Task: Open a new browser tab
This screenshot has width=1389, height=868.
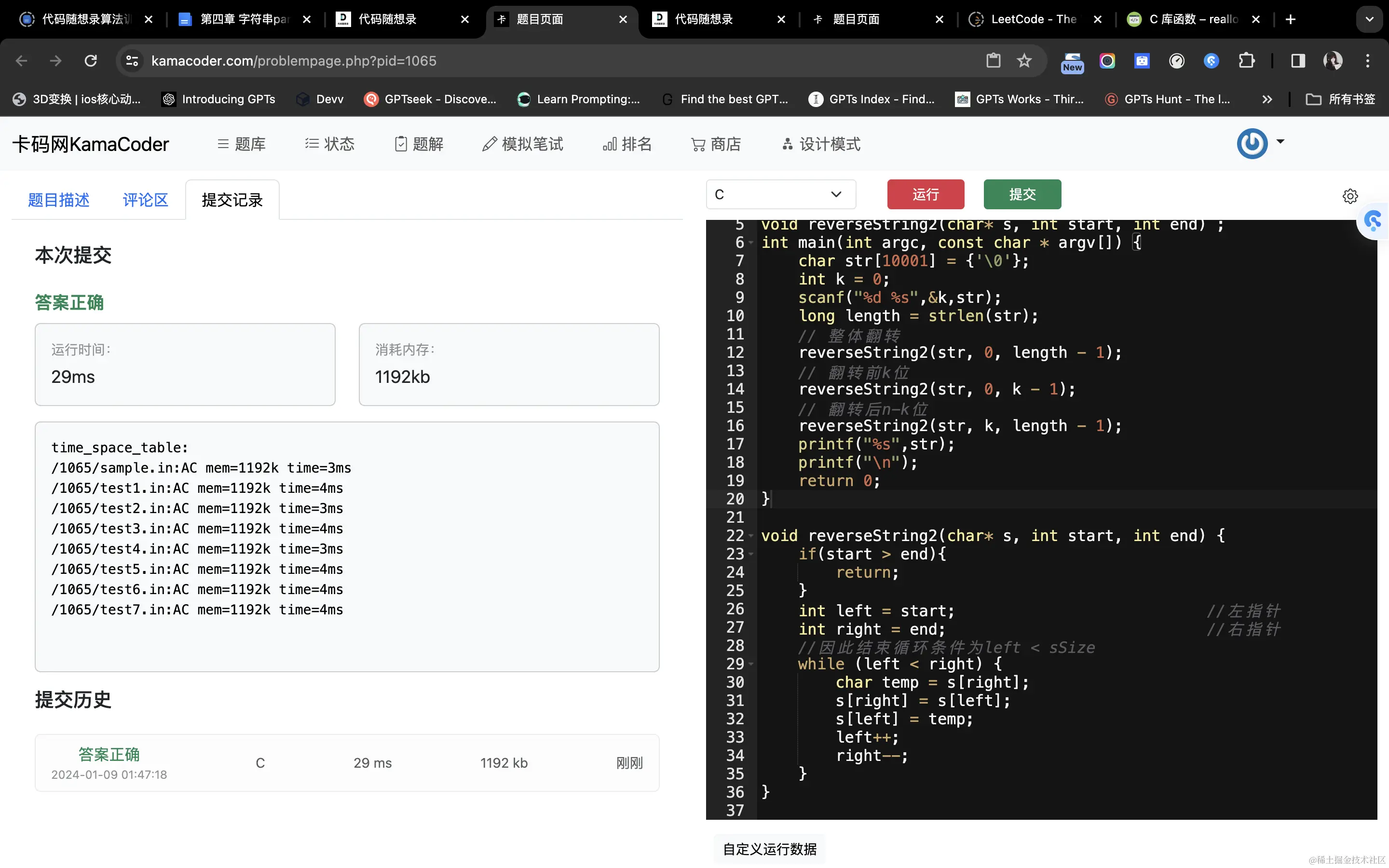Action: pos(1290,19)
